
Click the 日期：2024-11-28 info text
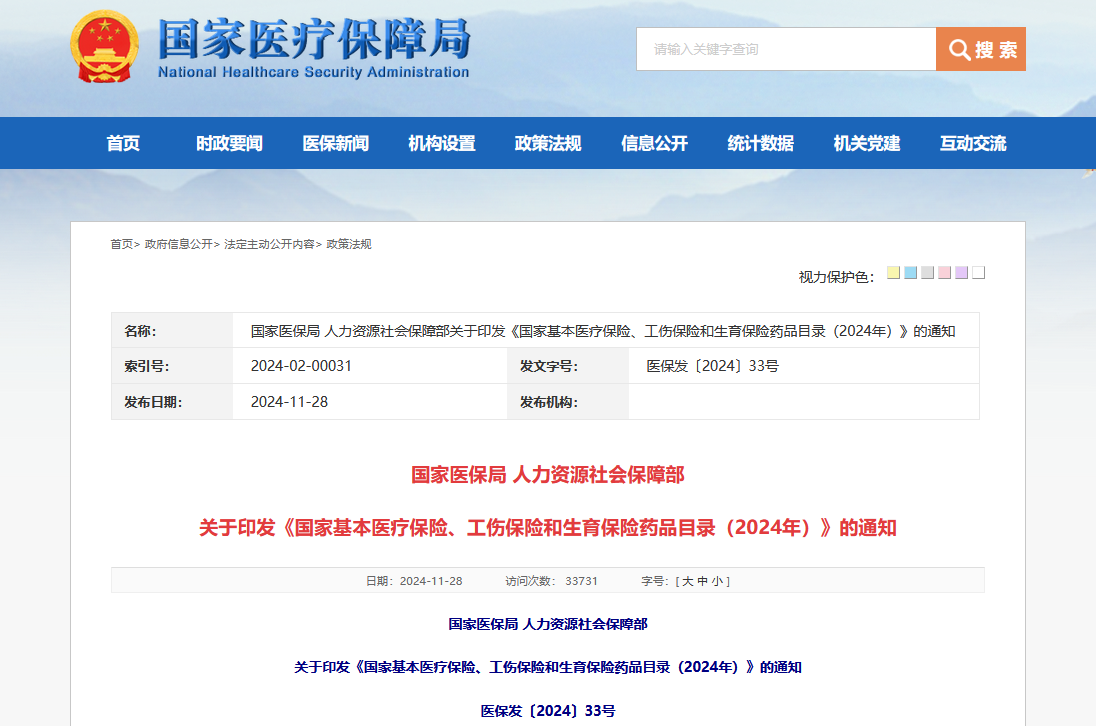414,581
